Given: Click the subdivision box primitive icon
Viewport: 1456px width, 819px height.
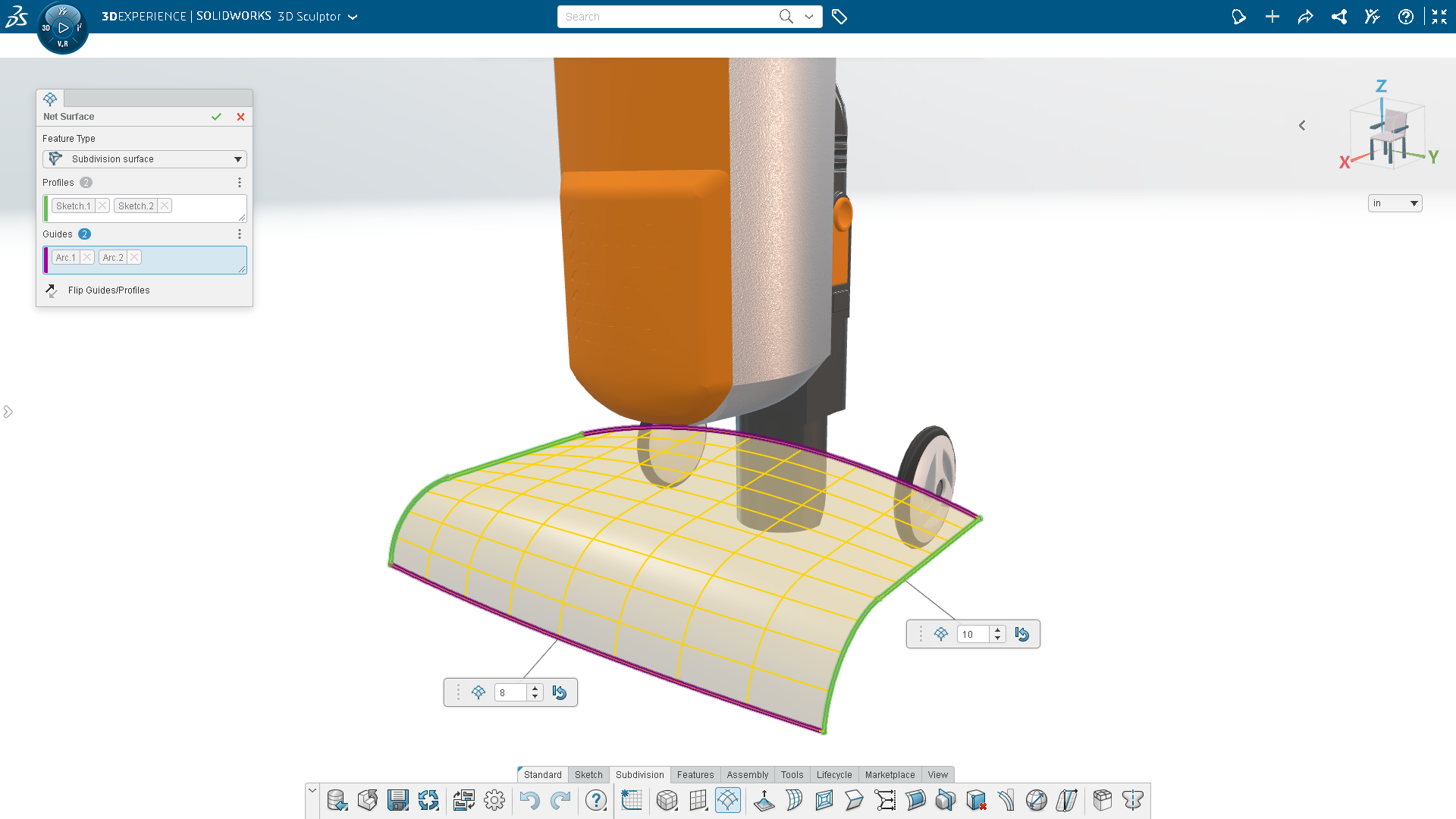Looking at the screenshot, I should coord(667,800).
